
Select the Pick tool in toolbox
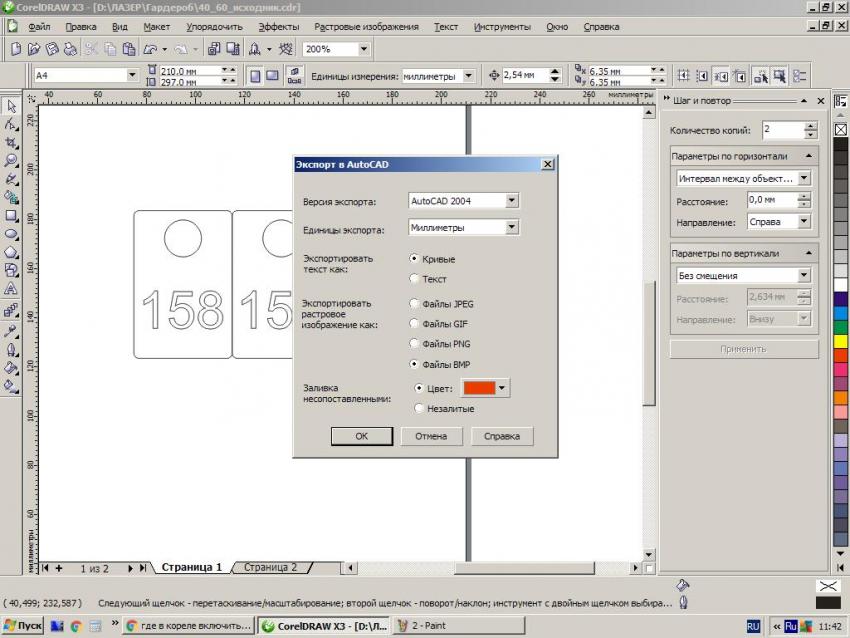(11, 106)
